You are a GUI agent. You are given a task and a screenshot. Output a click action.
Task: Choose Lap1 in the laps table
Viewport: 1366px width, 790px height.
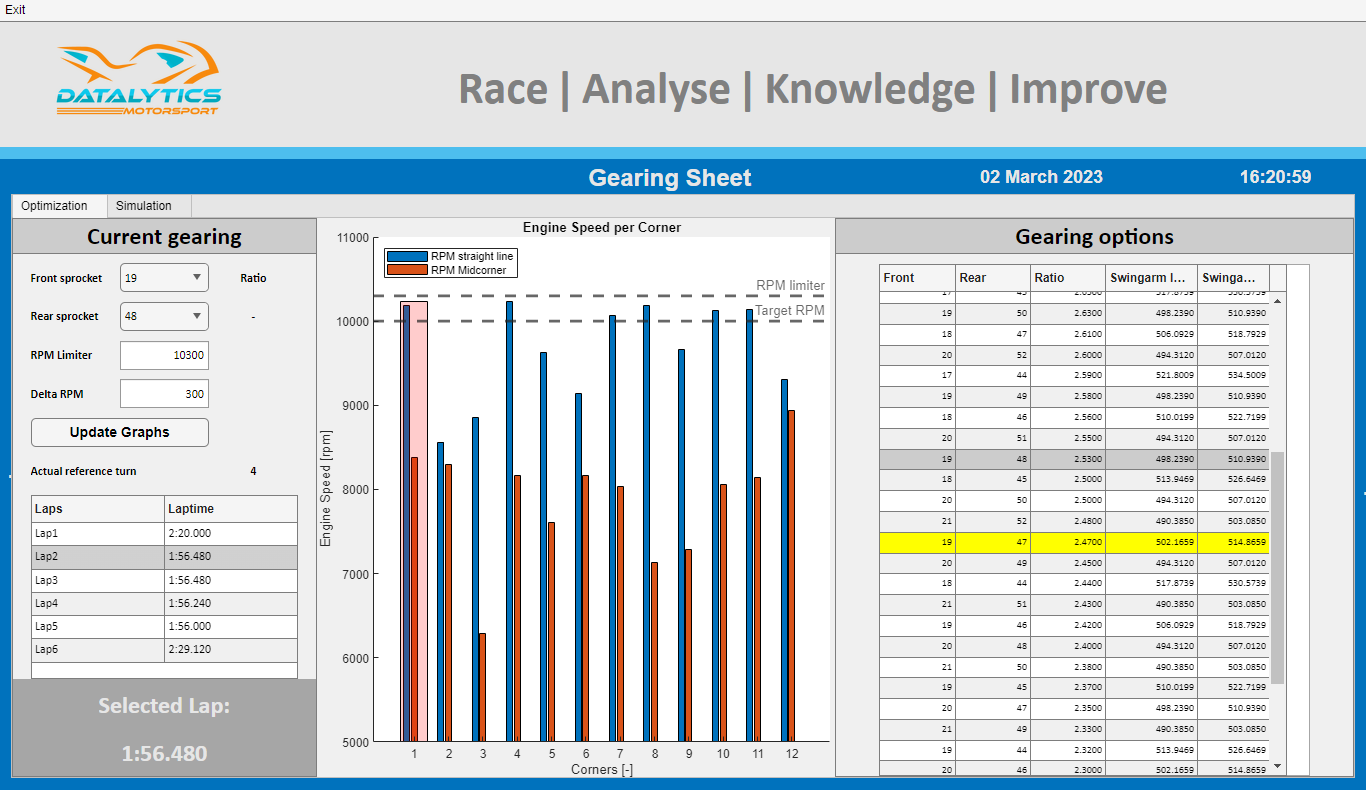pyautogui.click(x=98, y=534)
